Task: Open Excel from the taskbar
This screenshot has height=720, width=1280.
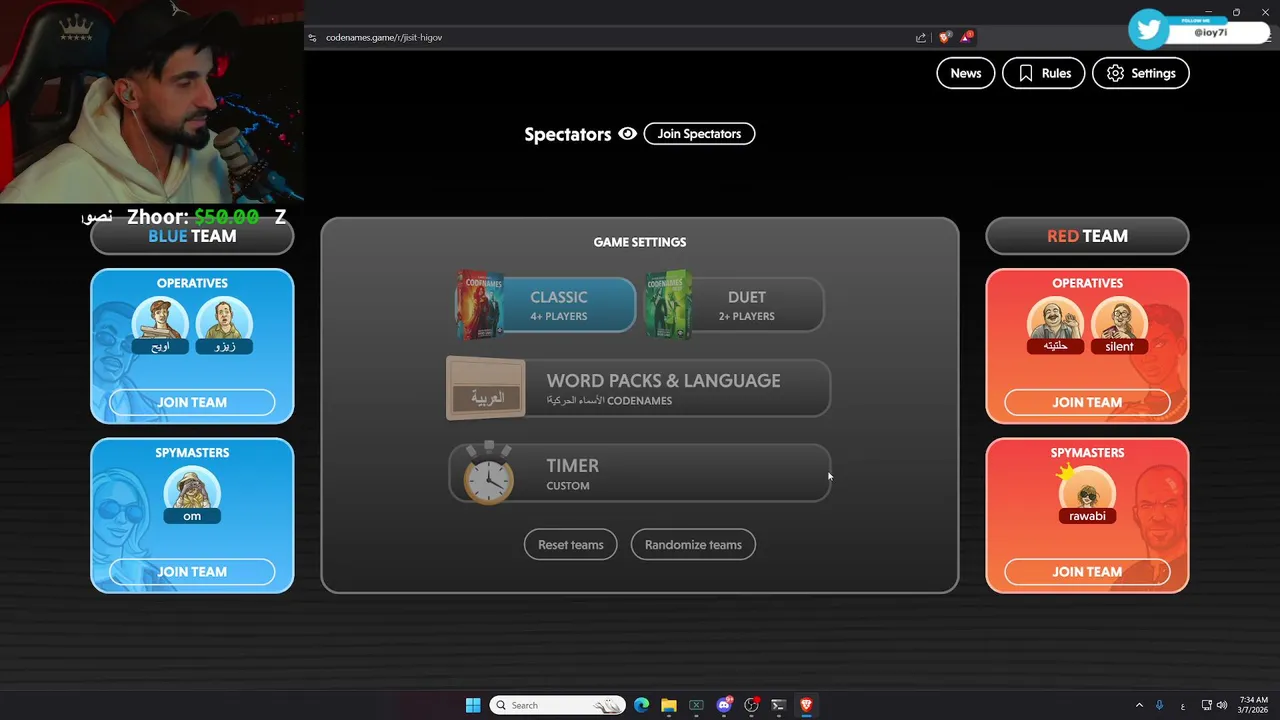Action: pyautogui.click(x=696, y=705)
